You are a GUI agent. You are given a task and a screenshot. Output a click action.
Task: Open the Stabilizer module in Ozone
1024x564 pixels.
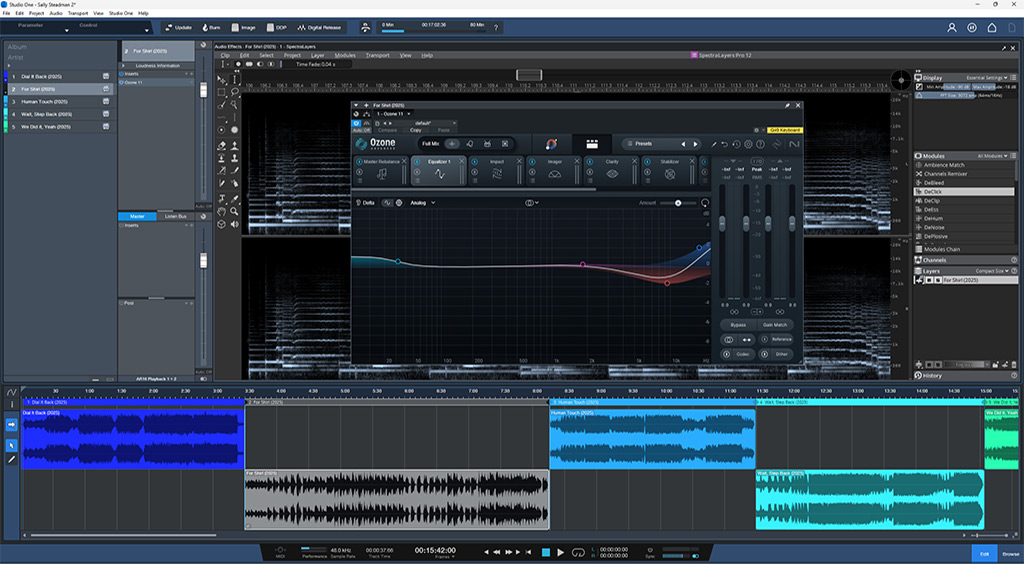pyautogui.click(x=669, y=170)
